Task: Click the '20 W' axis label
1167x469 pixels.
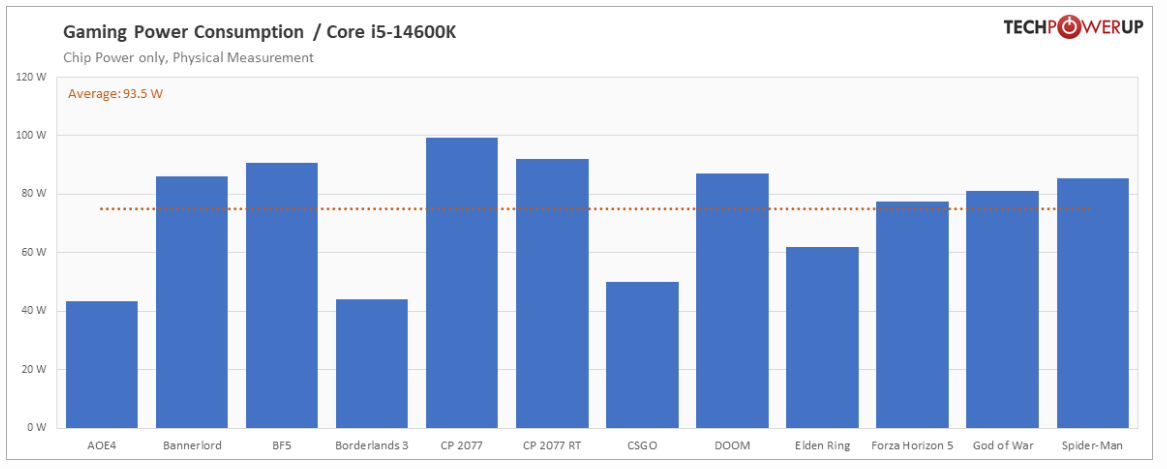Action: click(34, 369)
